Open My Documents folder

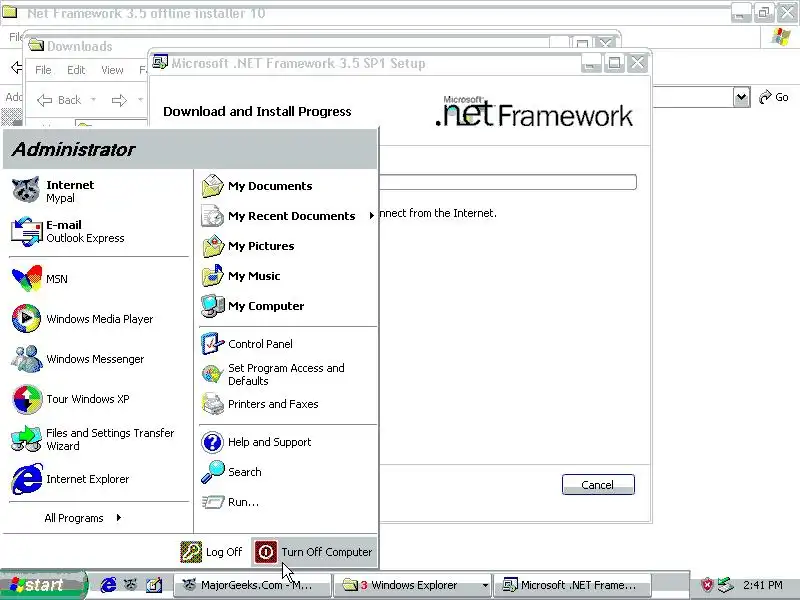pyautogui.click(x=288, y=186)
